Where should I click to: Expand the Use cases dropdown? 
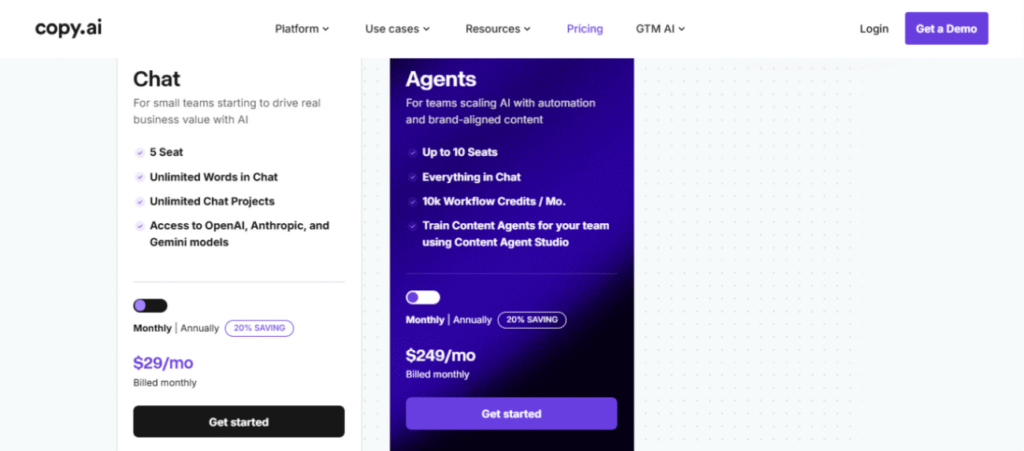[x=397, y=29]
